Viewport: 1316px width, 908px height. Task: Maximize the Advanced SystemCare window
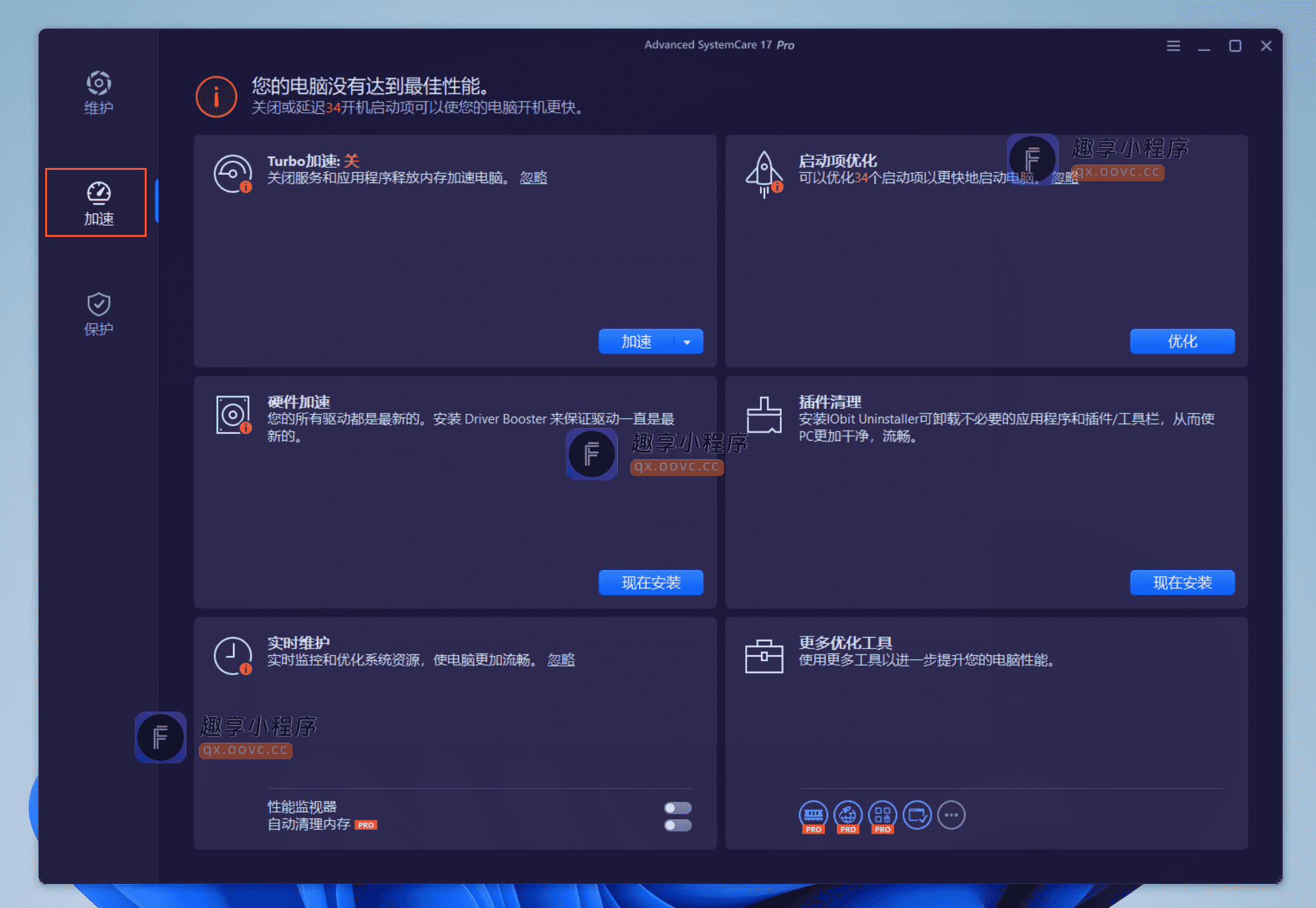coord(1235,46)
